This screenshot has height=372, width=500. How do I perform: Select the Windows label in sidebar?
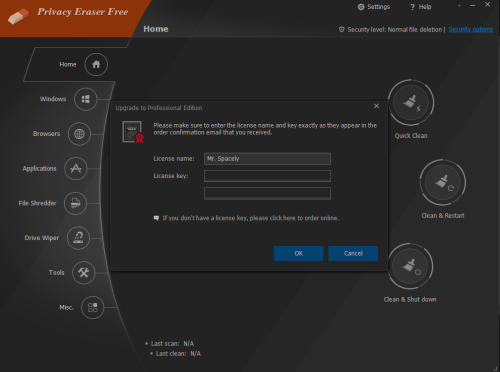[53, 99]
